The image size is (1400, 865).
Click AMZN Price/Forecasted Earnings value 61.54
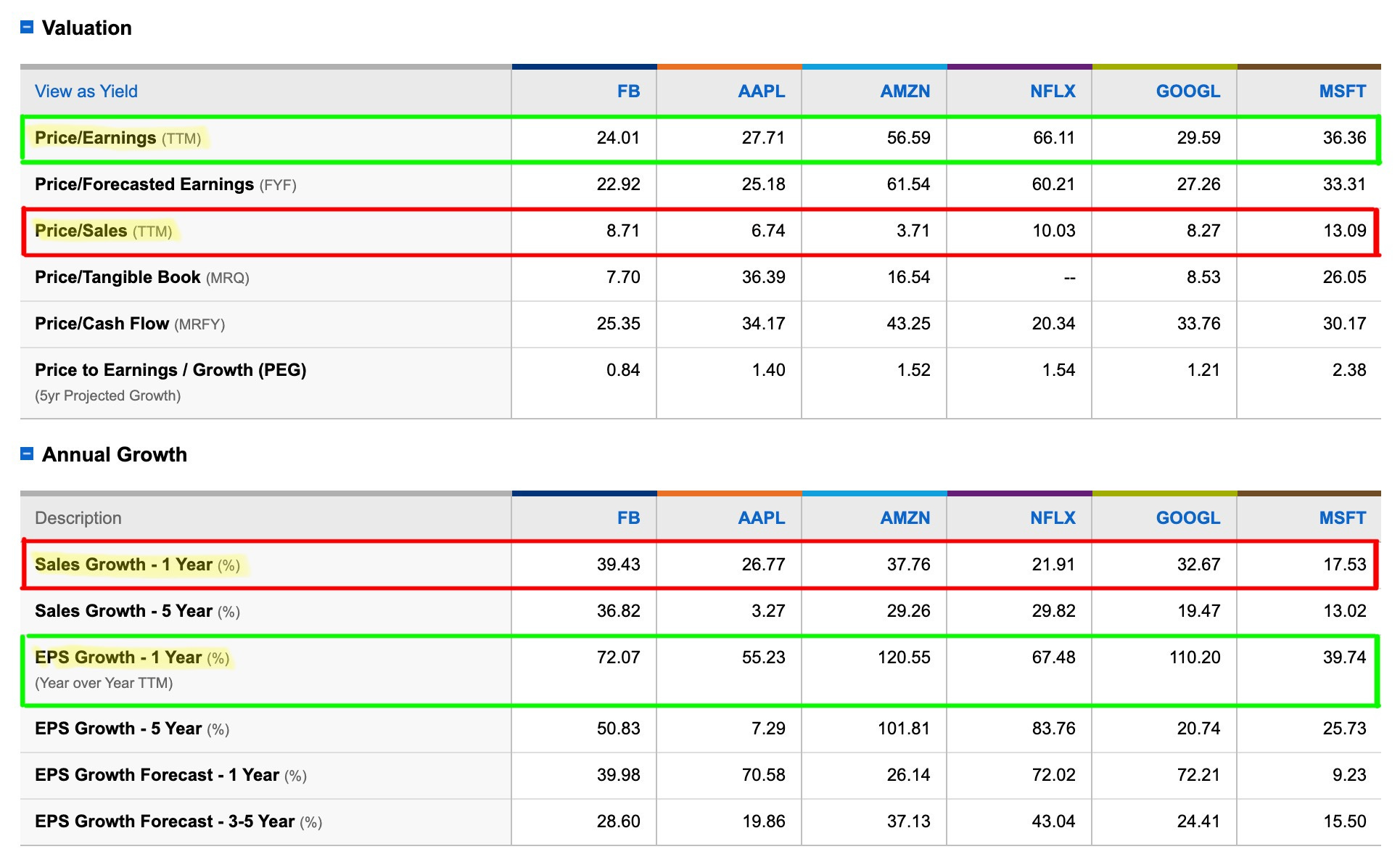908,184
